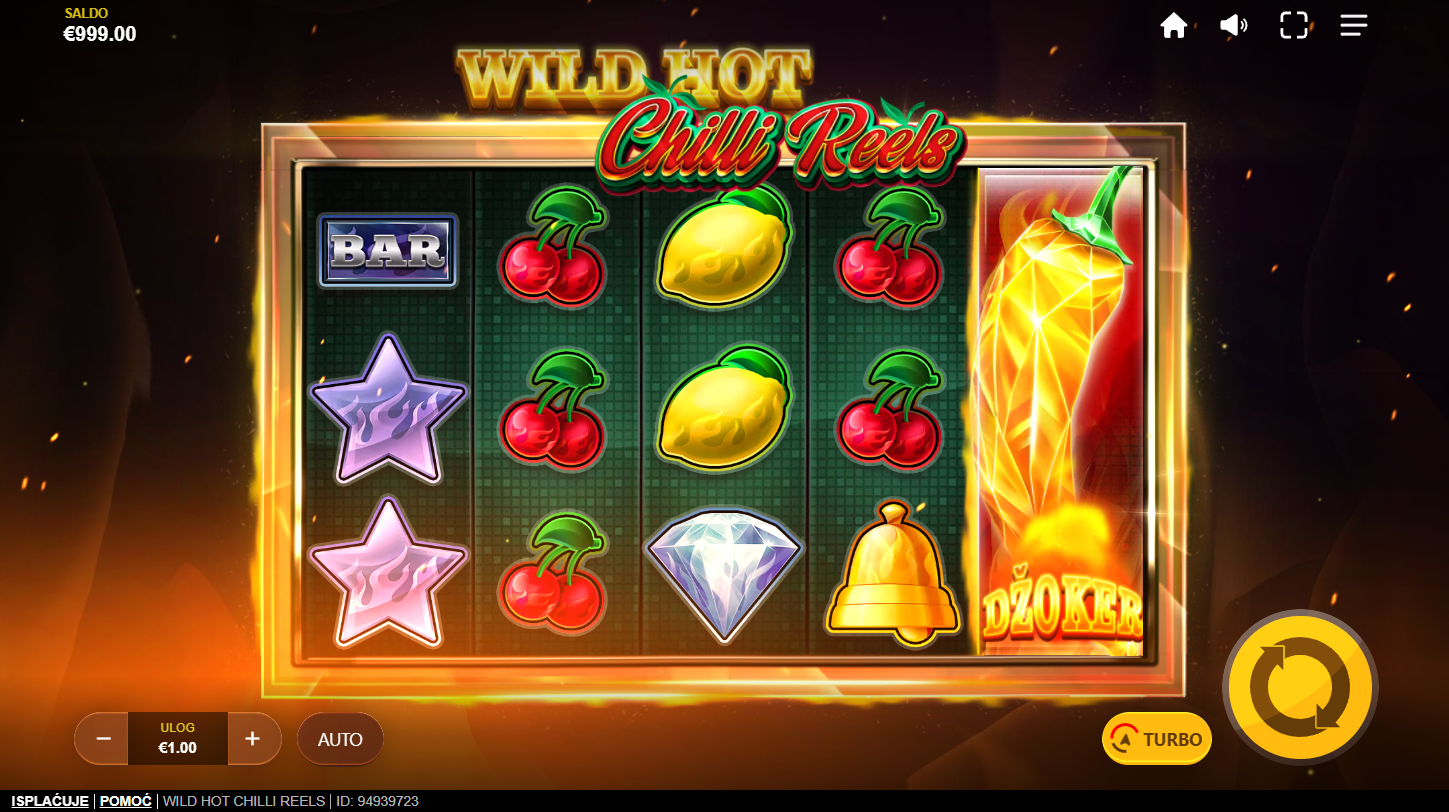Image resolution: width=1449 pixels, height=812 pixels.
Task: Click the top lemon symbol
Action: click(724, 246)
